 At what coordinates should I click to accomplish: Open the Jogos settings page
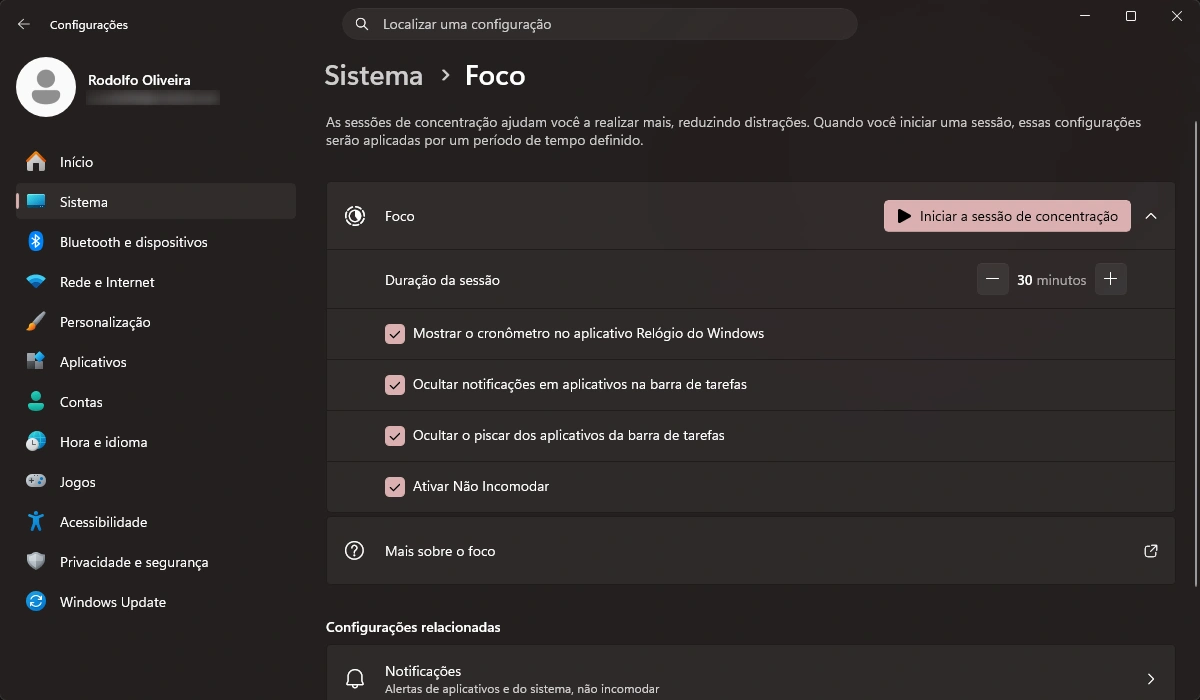pyautogui.click(x=76, y=482)
